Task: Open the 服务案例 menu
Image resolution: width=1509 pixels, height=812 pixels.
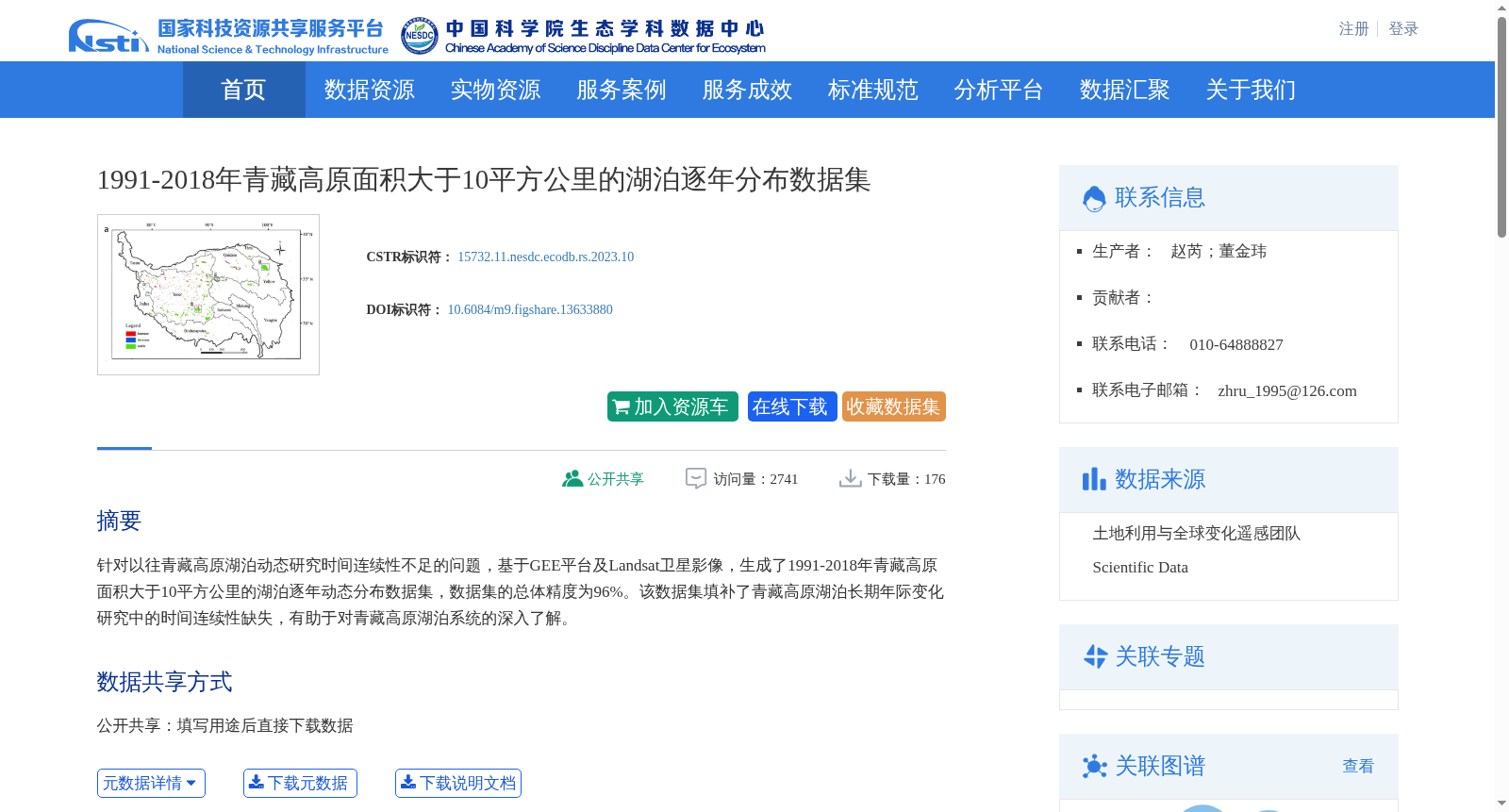Action: pyautogui.click(x=621, y=90)
